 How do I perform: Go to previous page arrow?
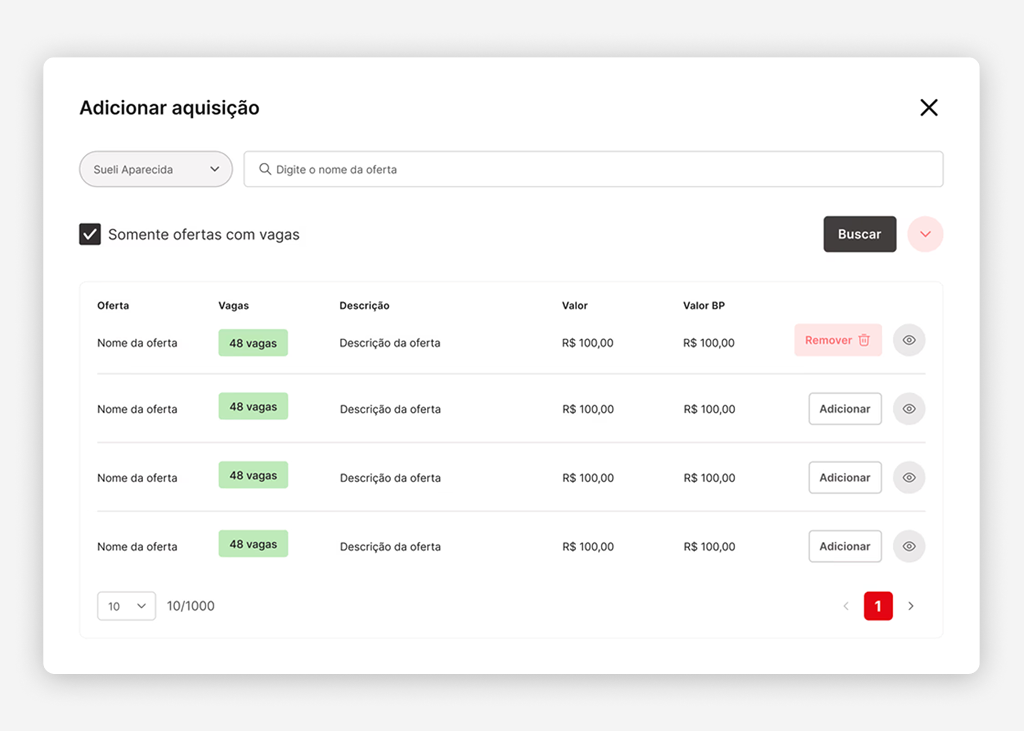pyautogui.click(x=846, y=606)
